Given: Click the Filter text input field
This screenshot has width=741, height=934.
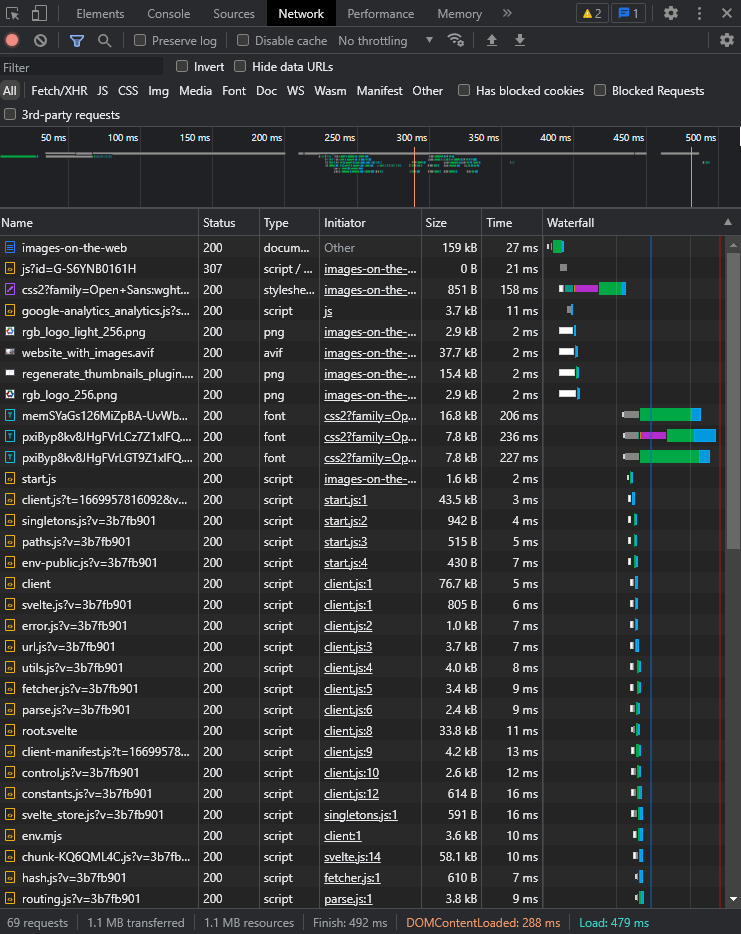Looking at the screenshot, I should coord(82,67).
